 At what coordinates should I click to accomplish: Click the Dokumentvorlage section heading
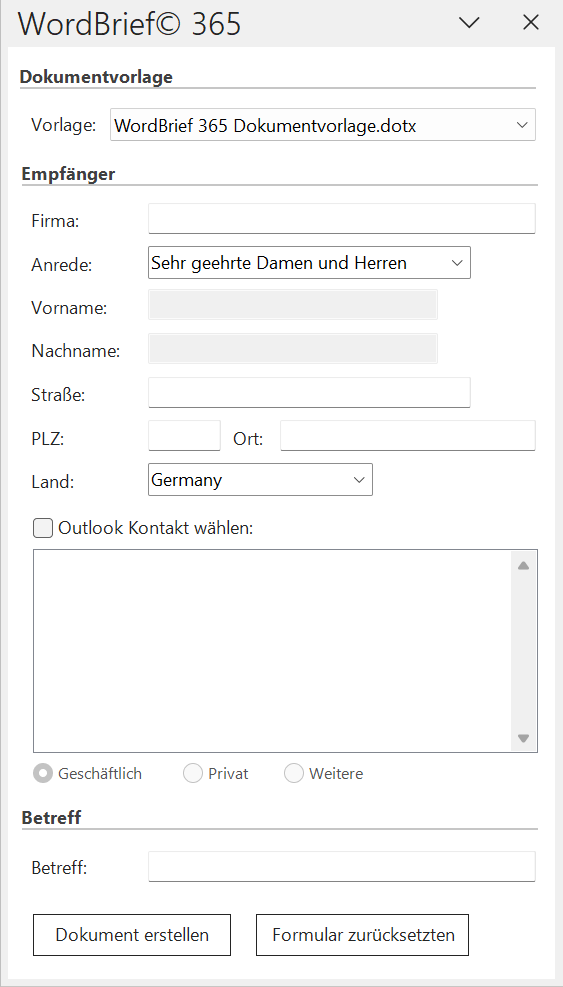point(96,77)
